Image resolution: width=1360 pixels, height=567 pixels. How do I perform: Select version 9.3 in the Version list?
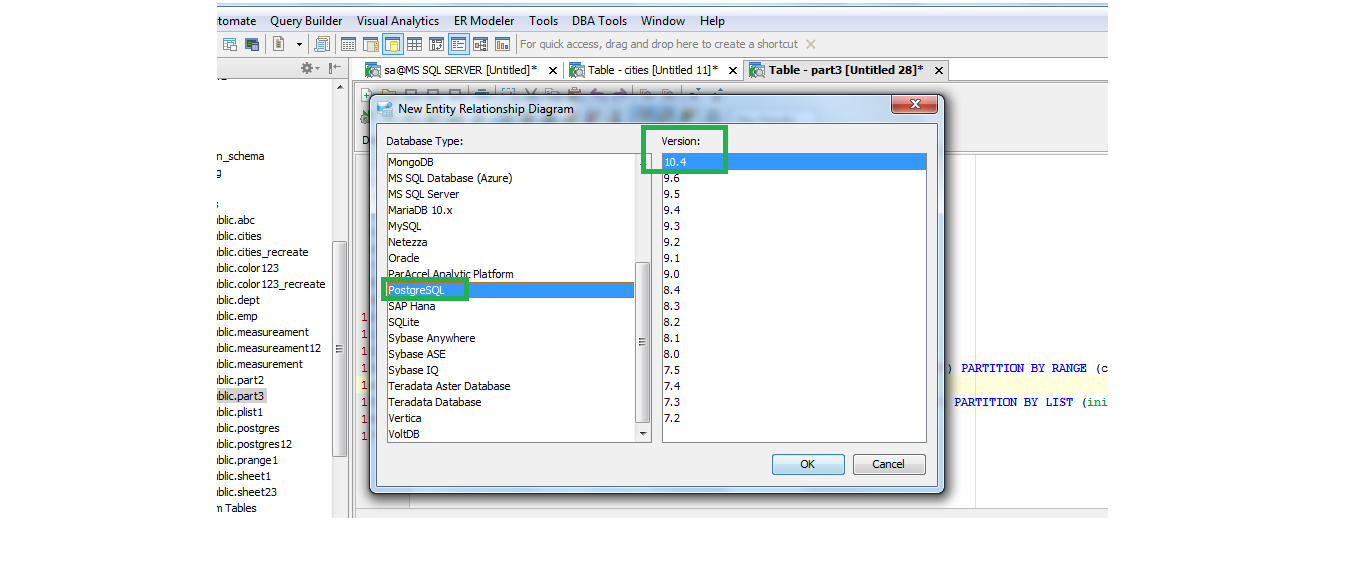[794, 226]
